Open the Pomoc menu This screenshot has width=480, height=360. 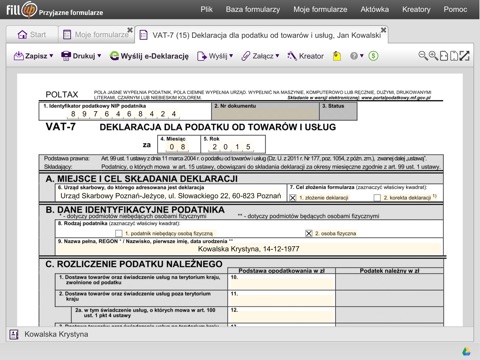point(455,9)
